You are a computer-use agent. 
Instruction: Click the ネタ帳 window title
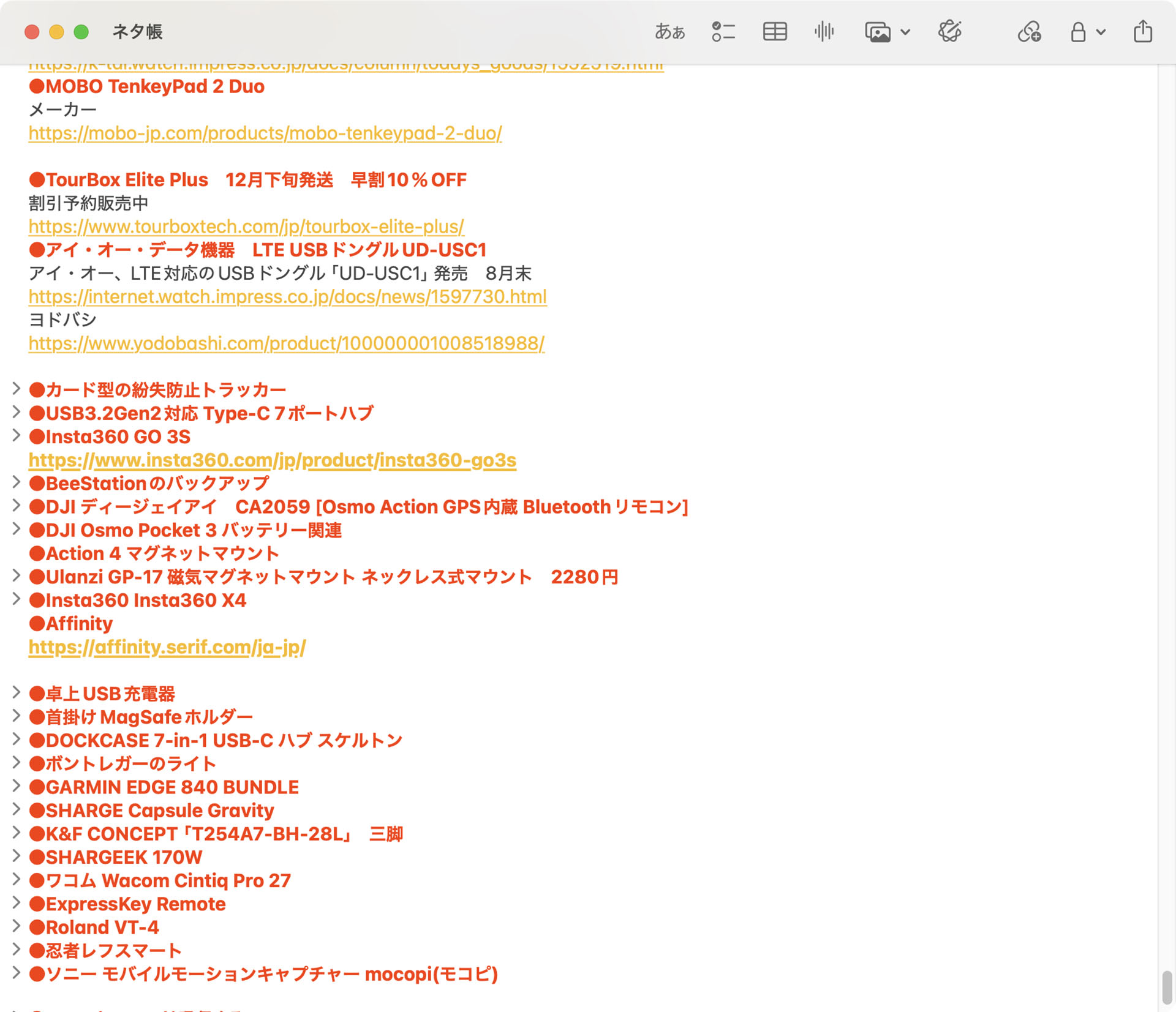click(137, 32)
